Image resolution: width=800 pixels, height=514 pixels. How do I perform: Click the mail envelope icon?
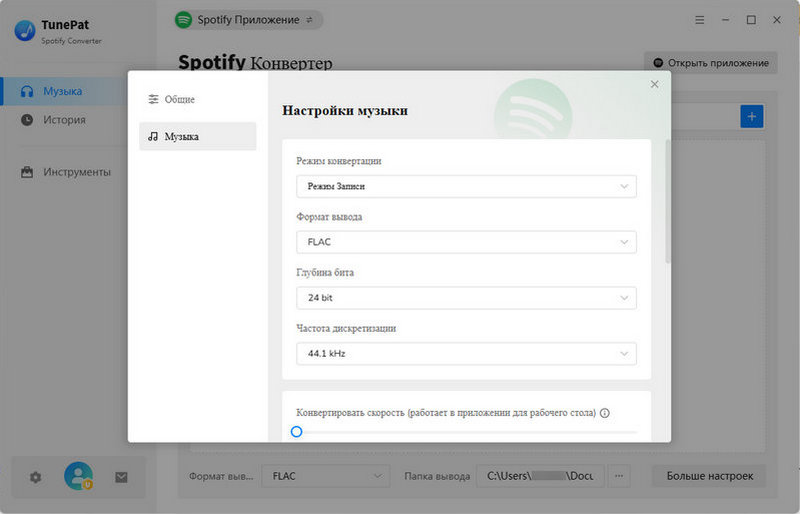click(x=121, y=477)
